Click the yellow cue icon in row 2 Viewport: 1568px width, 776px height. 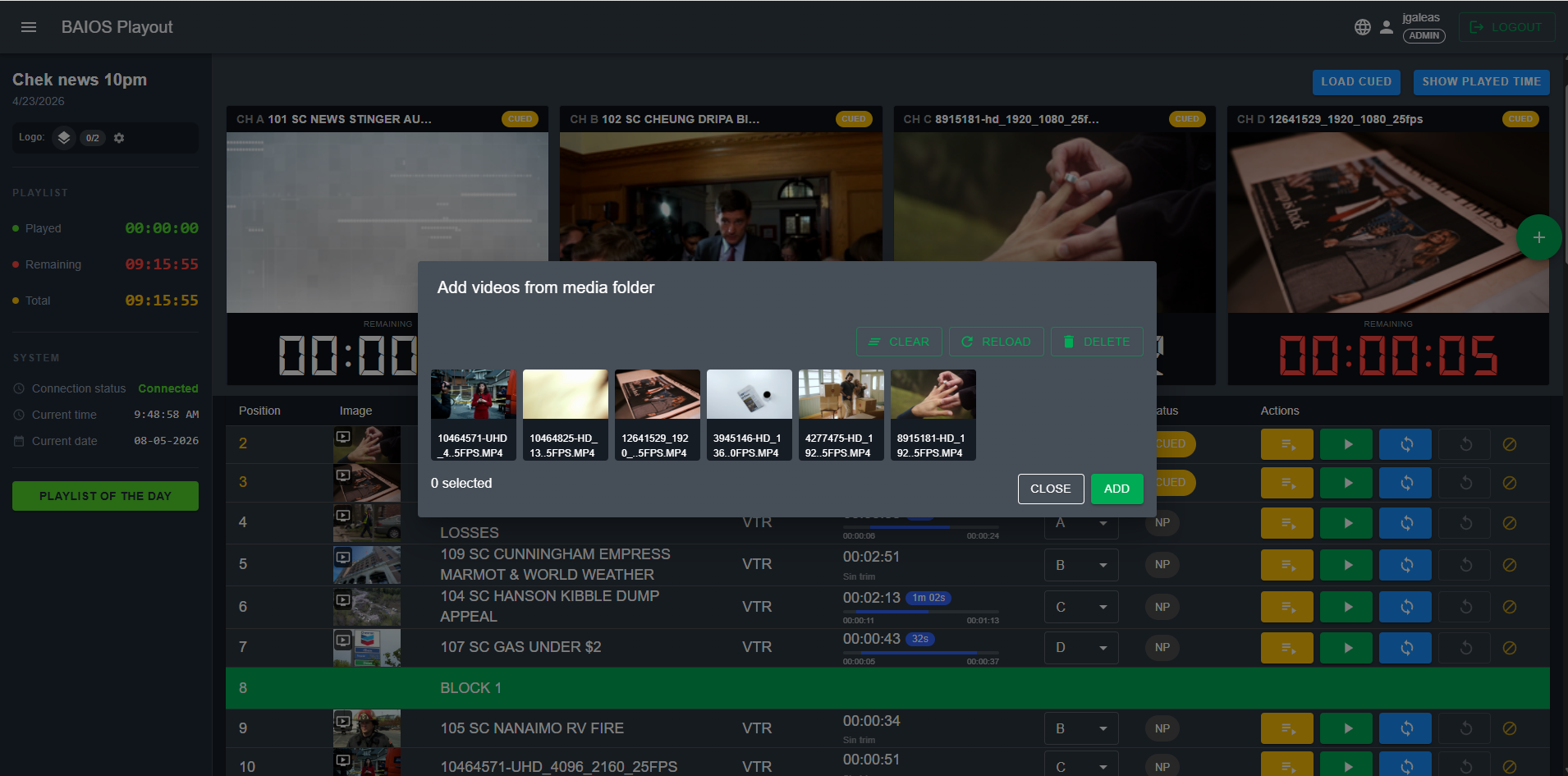click(1287, 444)
